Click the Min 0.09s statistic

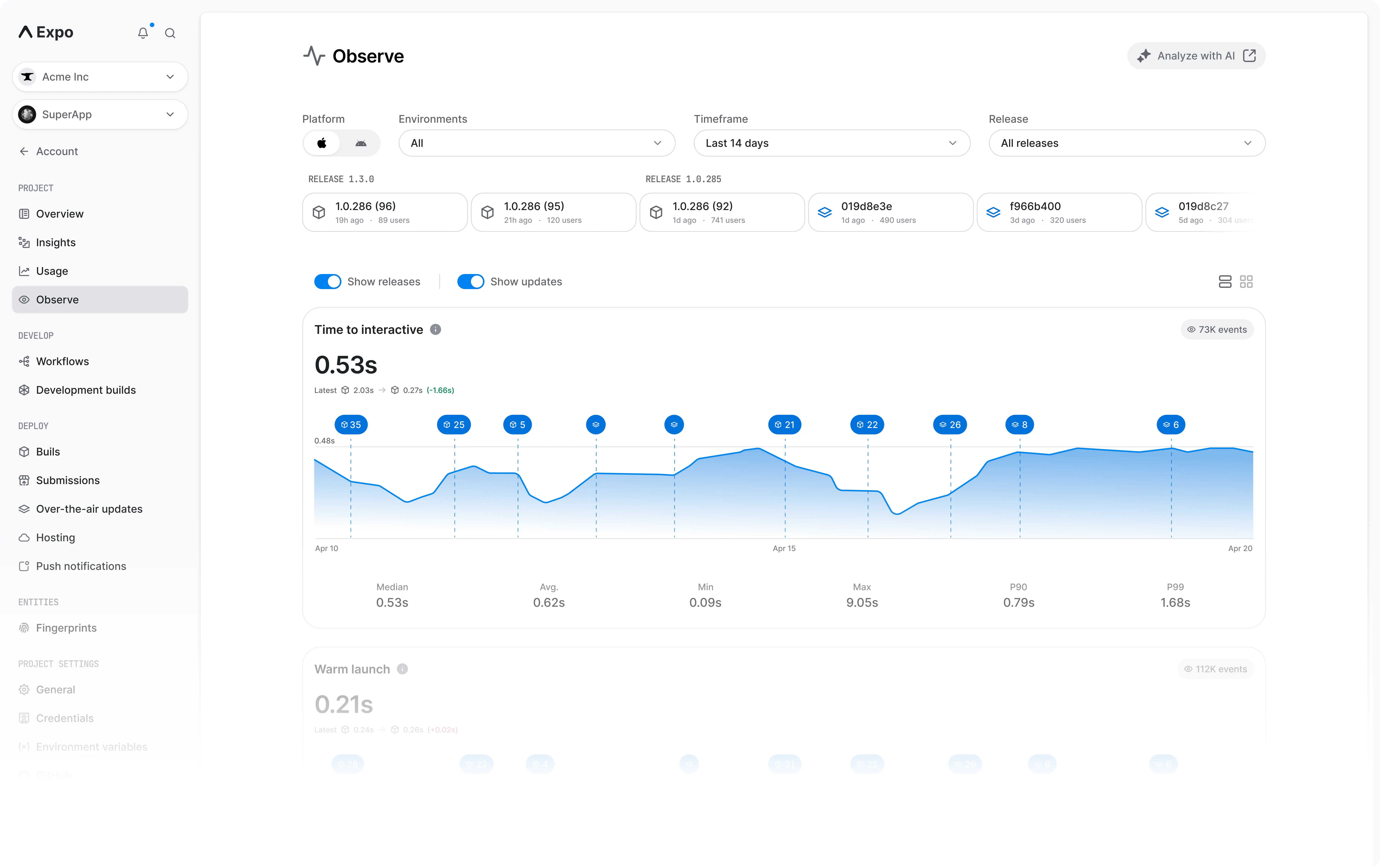(705, 595)
